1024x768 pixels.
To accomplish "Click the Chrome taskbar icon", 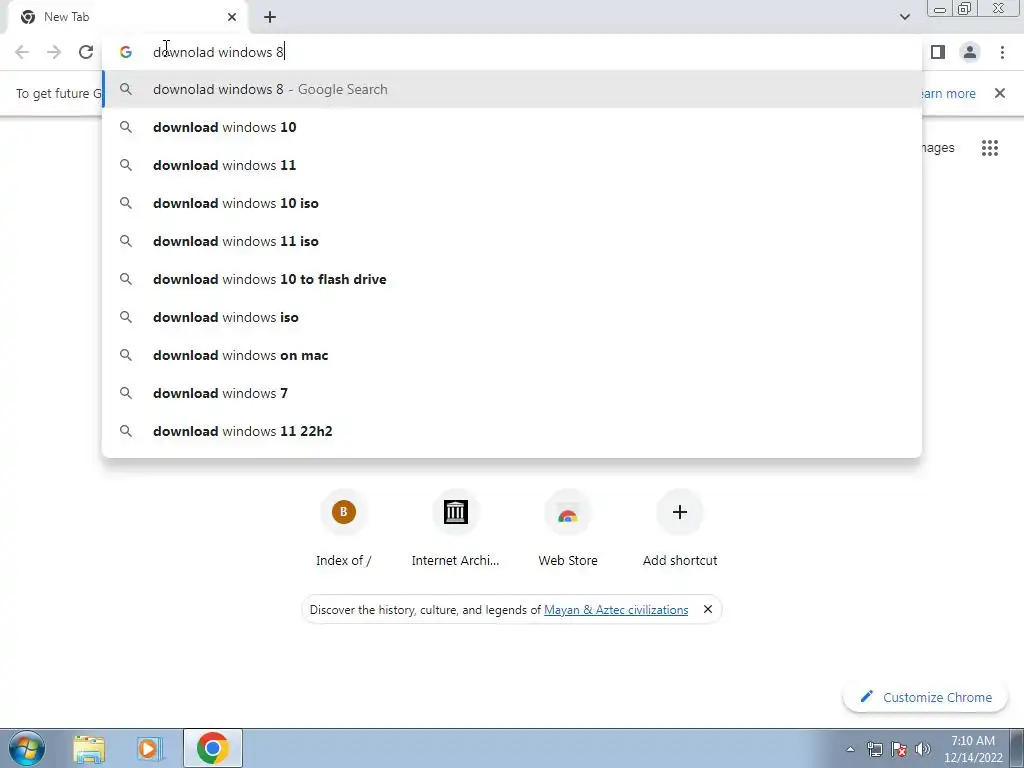I will coord(212,748).
